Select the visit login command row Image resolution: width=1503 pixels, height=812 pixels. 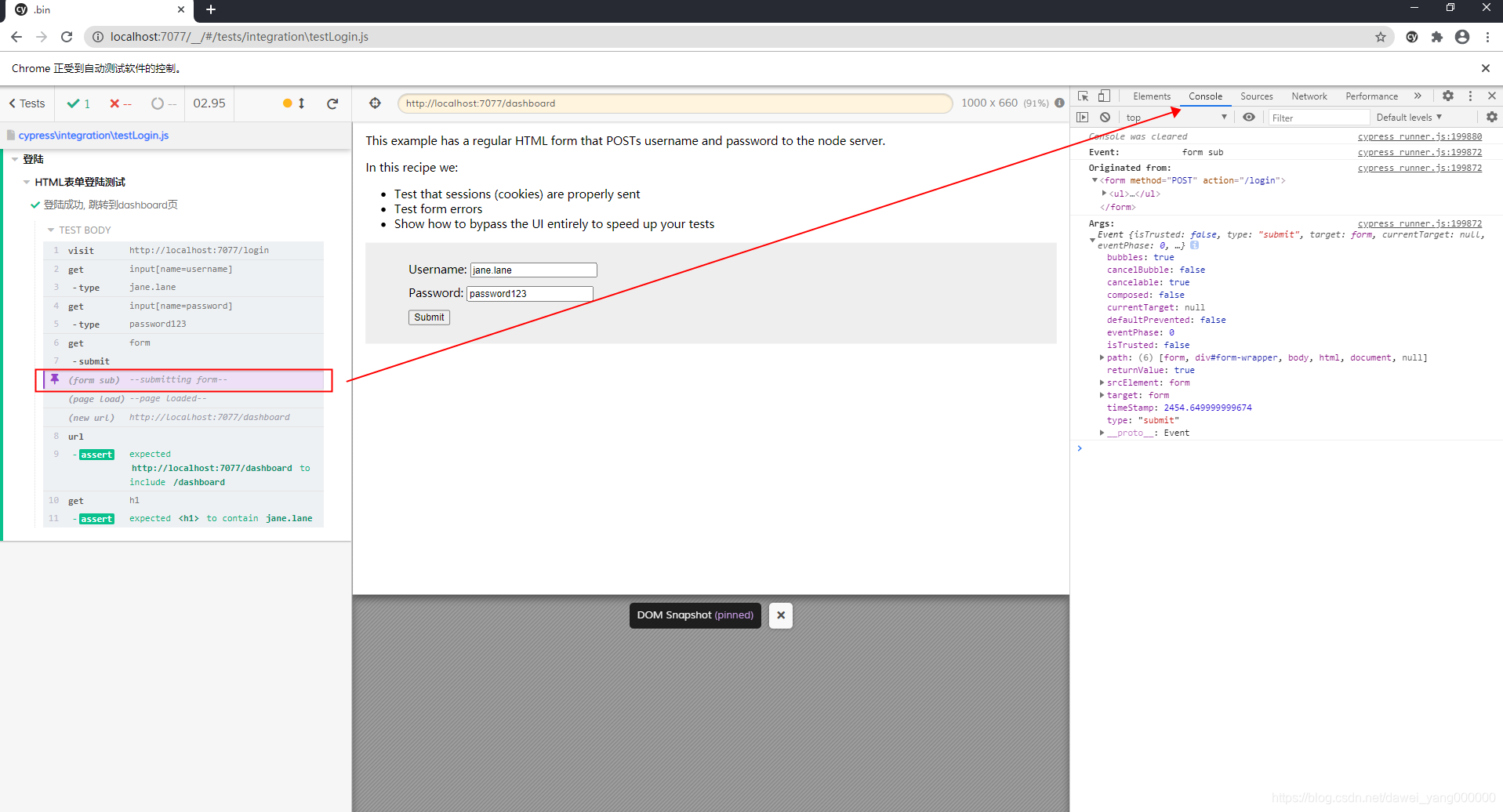183,251
